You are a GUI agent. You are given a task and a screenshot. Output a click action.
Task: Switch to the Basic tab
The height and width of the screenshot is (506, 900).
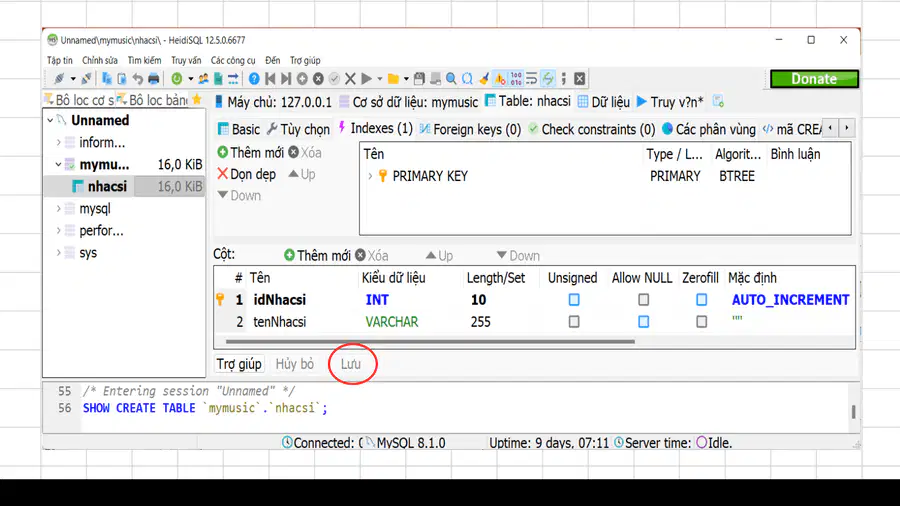pos(239,129)
